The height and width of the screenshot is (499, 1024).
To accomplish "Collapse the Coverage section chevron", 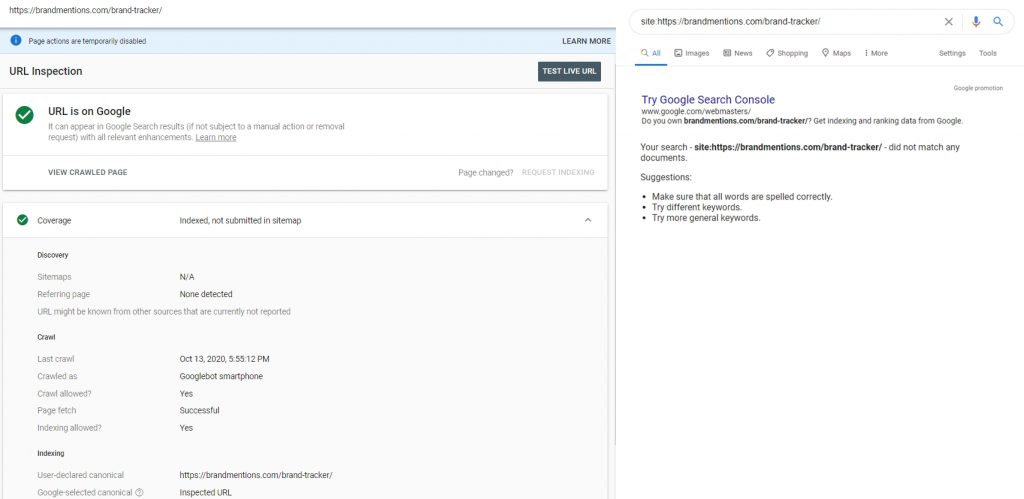I will [588, 220].
